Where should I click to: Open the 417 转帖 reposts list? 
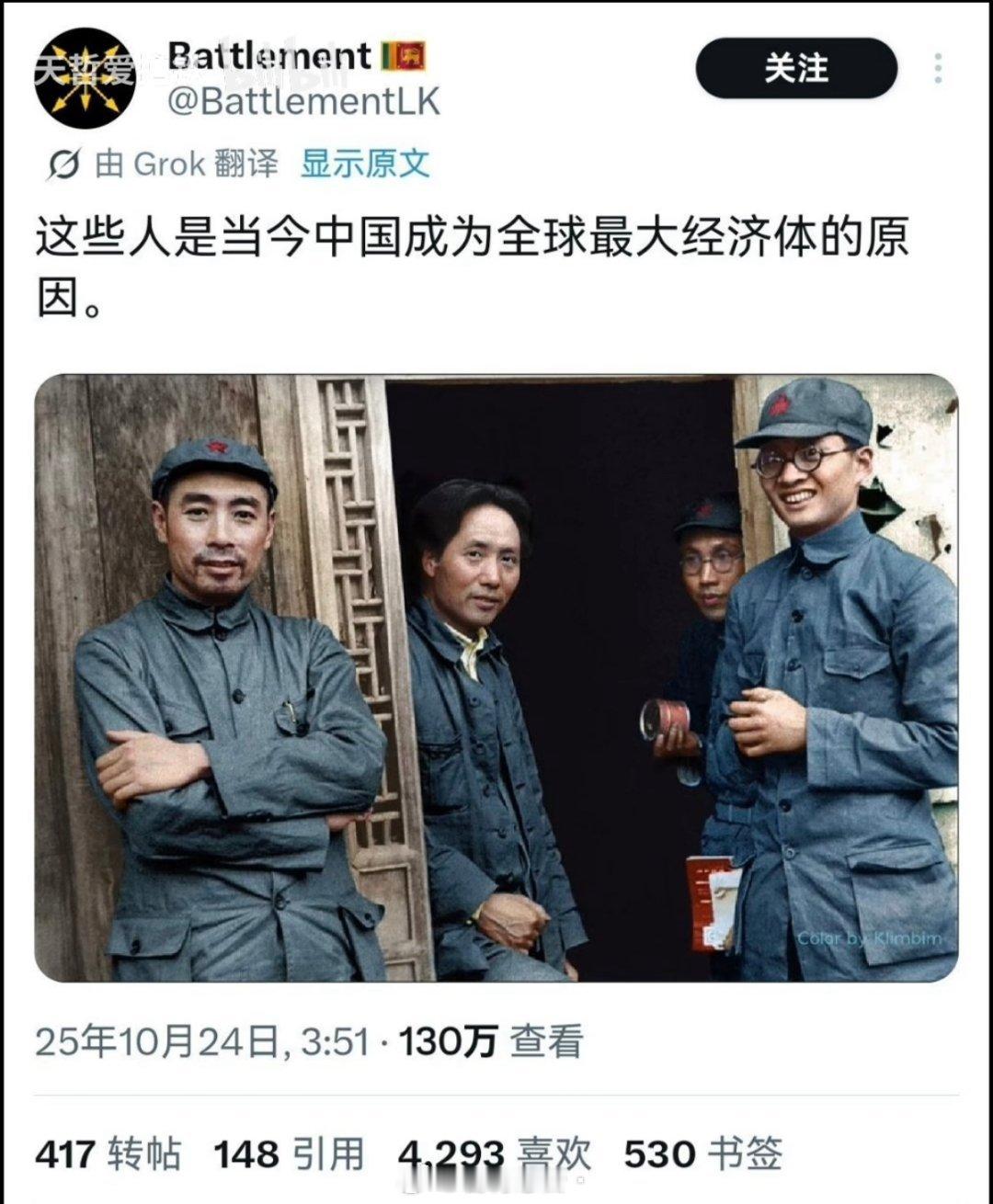[x=108, y=1154]
